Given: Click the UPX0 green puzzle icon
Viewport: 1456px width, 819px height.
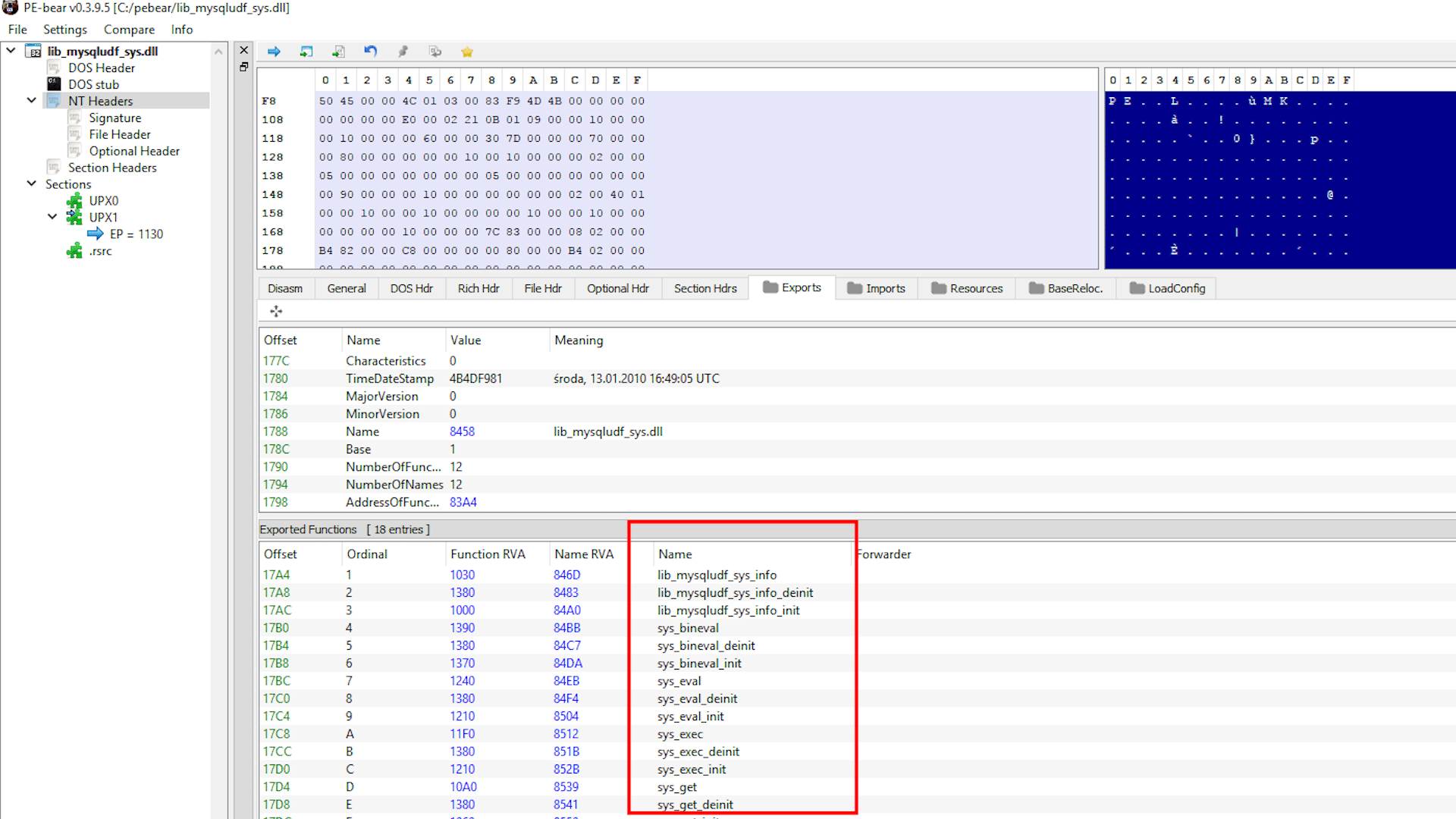Looking at the screenshot, I should (74, 201).
